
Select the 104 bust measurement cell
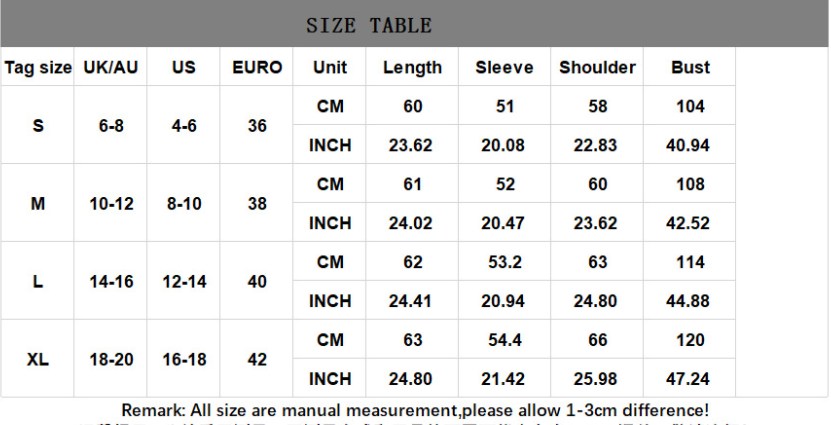coord(690,106)
